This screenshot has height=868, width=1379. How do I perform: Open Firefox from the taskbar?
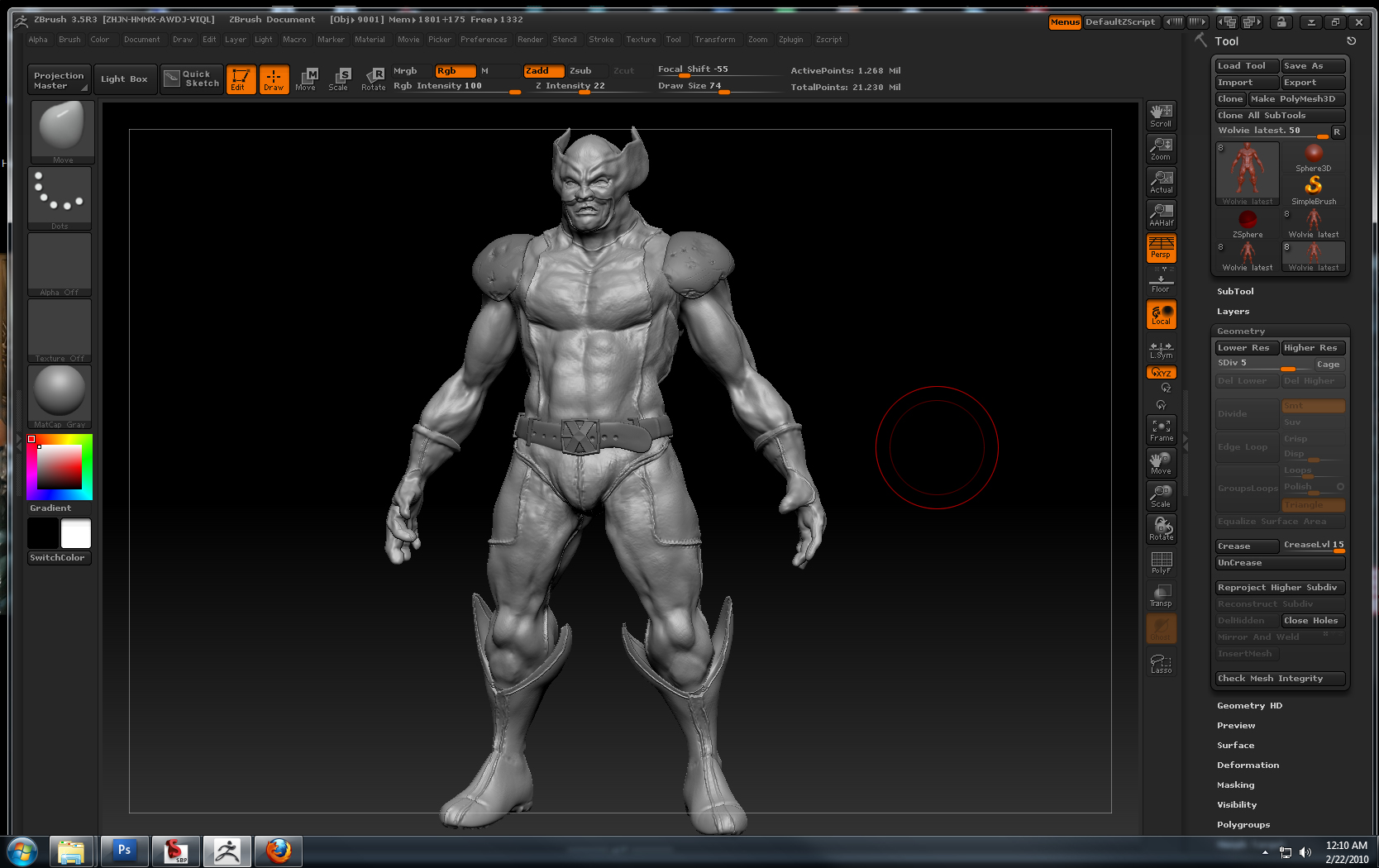click(x=279, y=851)
